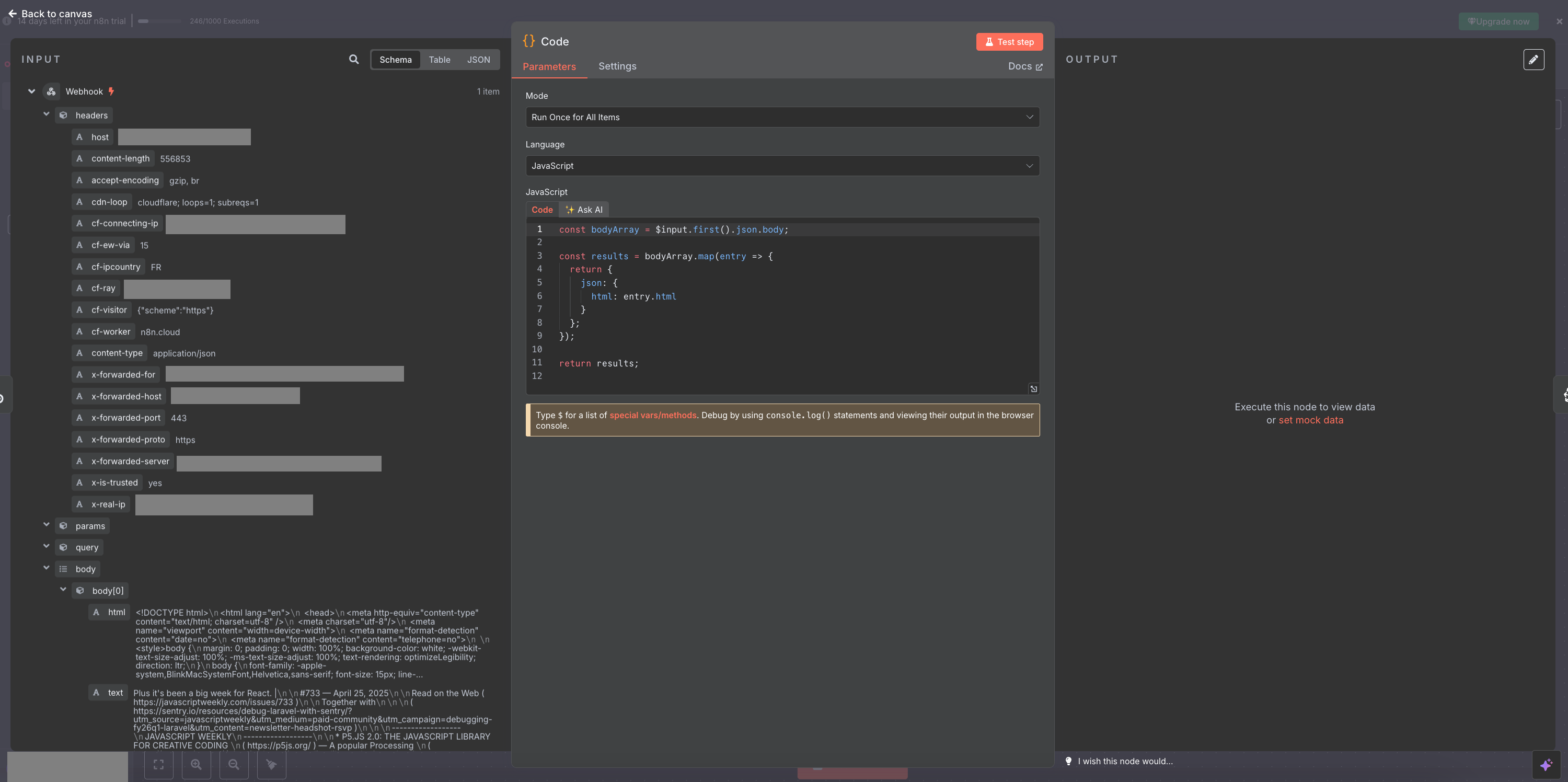Image resolution: width=1568 pixels, height=782 pixels.
Task: Select the cf-connecting-ip field
Action: (x=117, y=223)
